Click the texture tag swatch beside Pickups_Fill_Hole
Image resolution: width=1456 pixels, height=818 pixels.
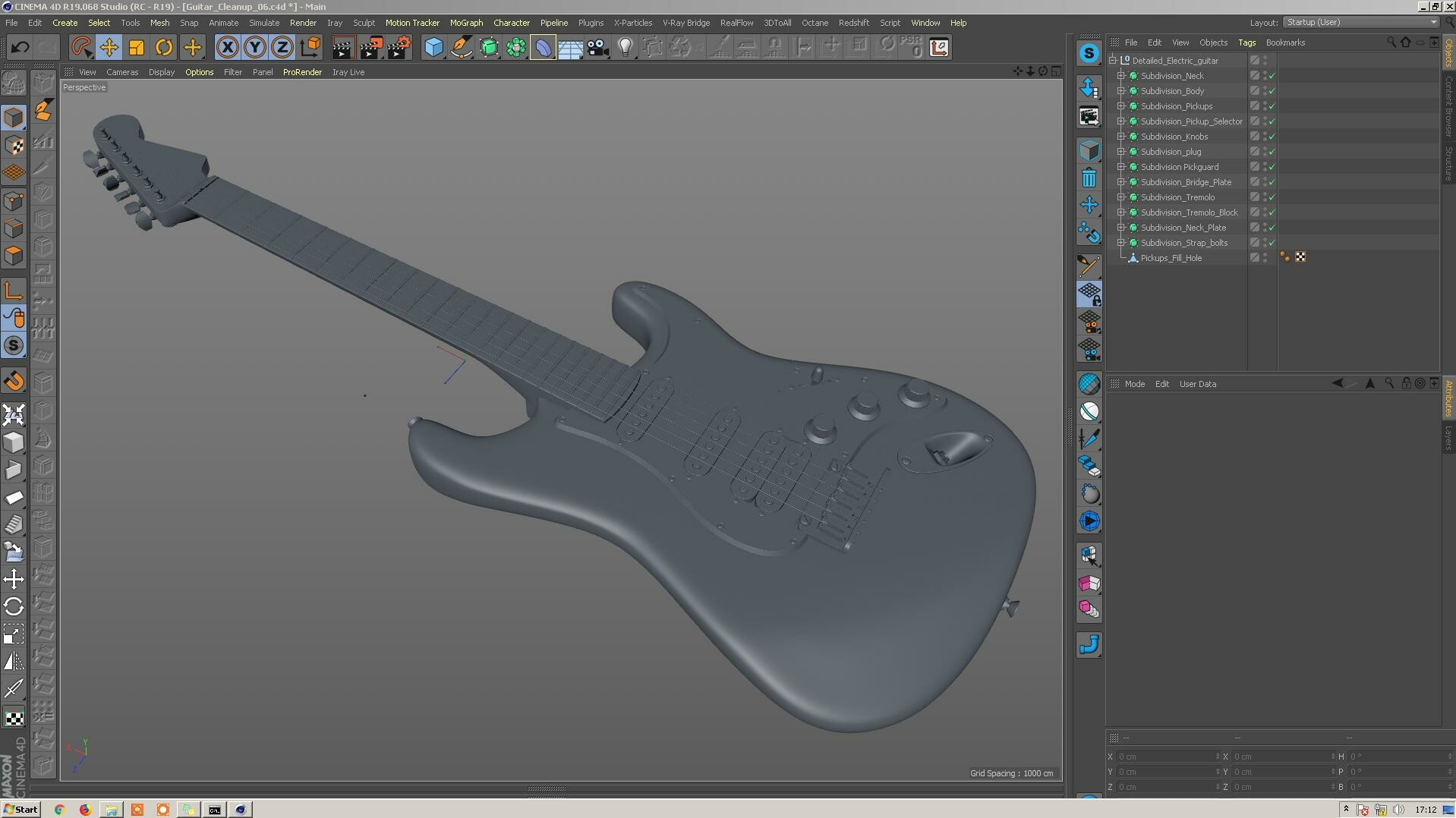[1301, 257]
